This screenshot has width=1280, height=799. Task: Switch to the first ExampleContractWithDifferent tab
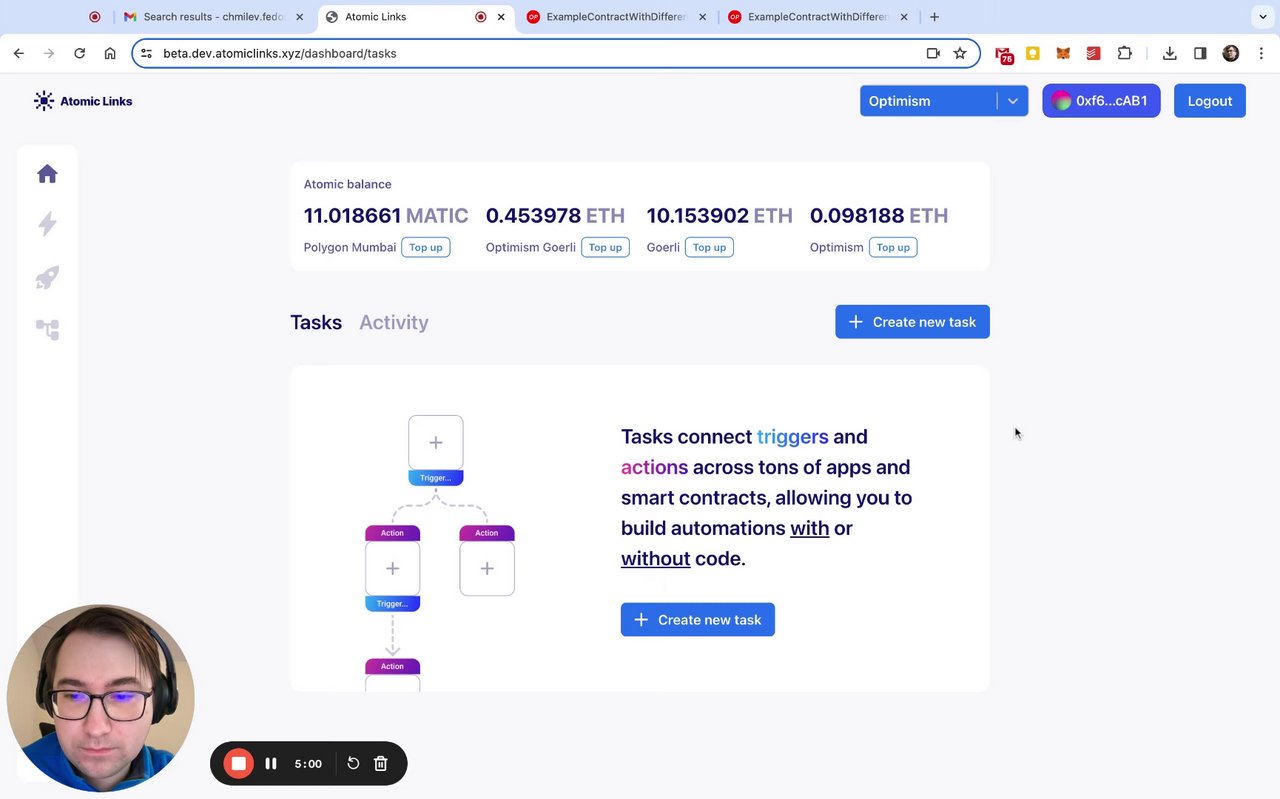tap(616, 17)
